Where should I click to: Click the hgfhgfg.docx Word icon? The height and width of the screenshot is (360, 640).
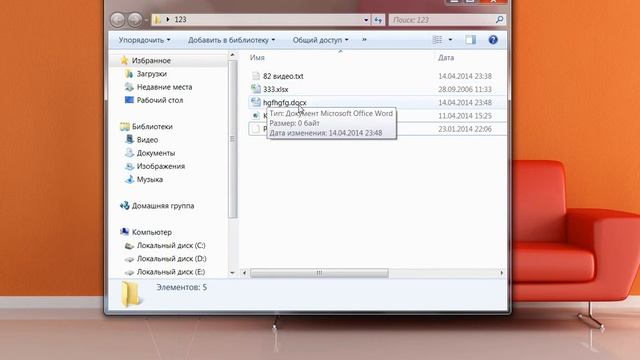point(256,102)
